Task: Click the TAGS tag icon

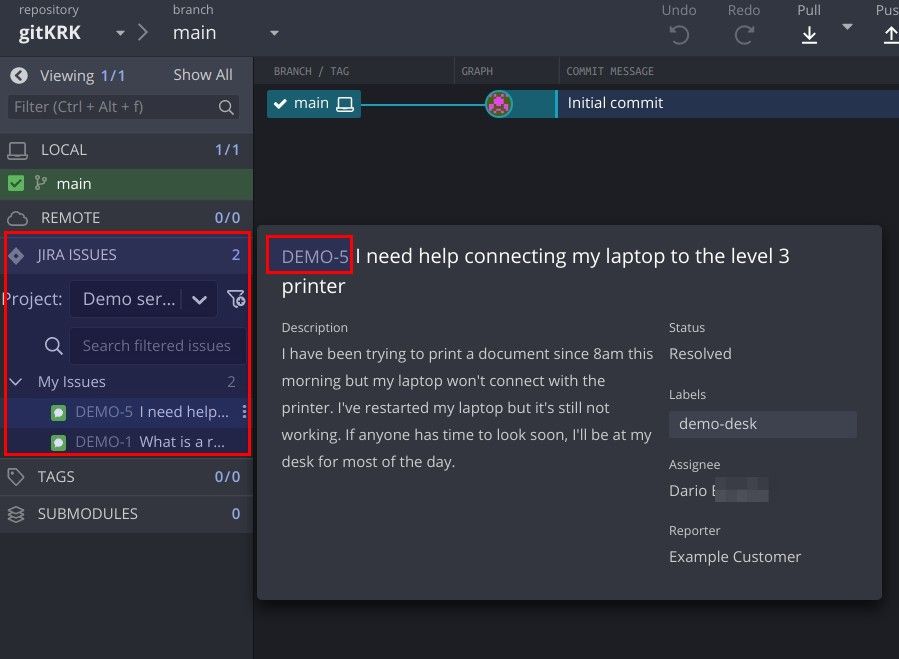Action: pyautogui.click(x=16, y=477)
